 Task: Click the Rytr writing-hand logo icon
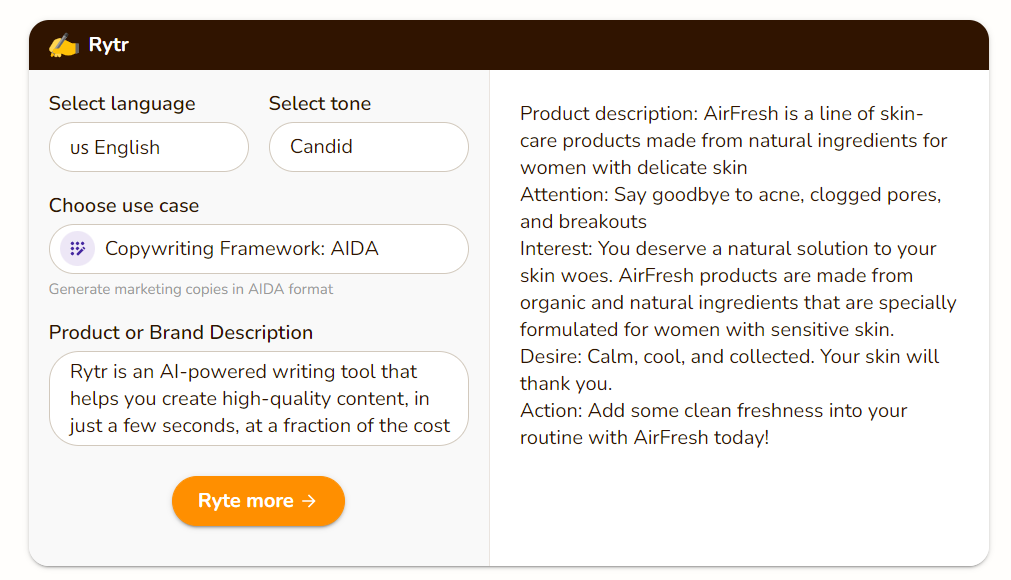click(63, 46)
